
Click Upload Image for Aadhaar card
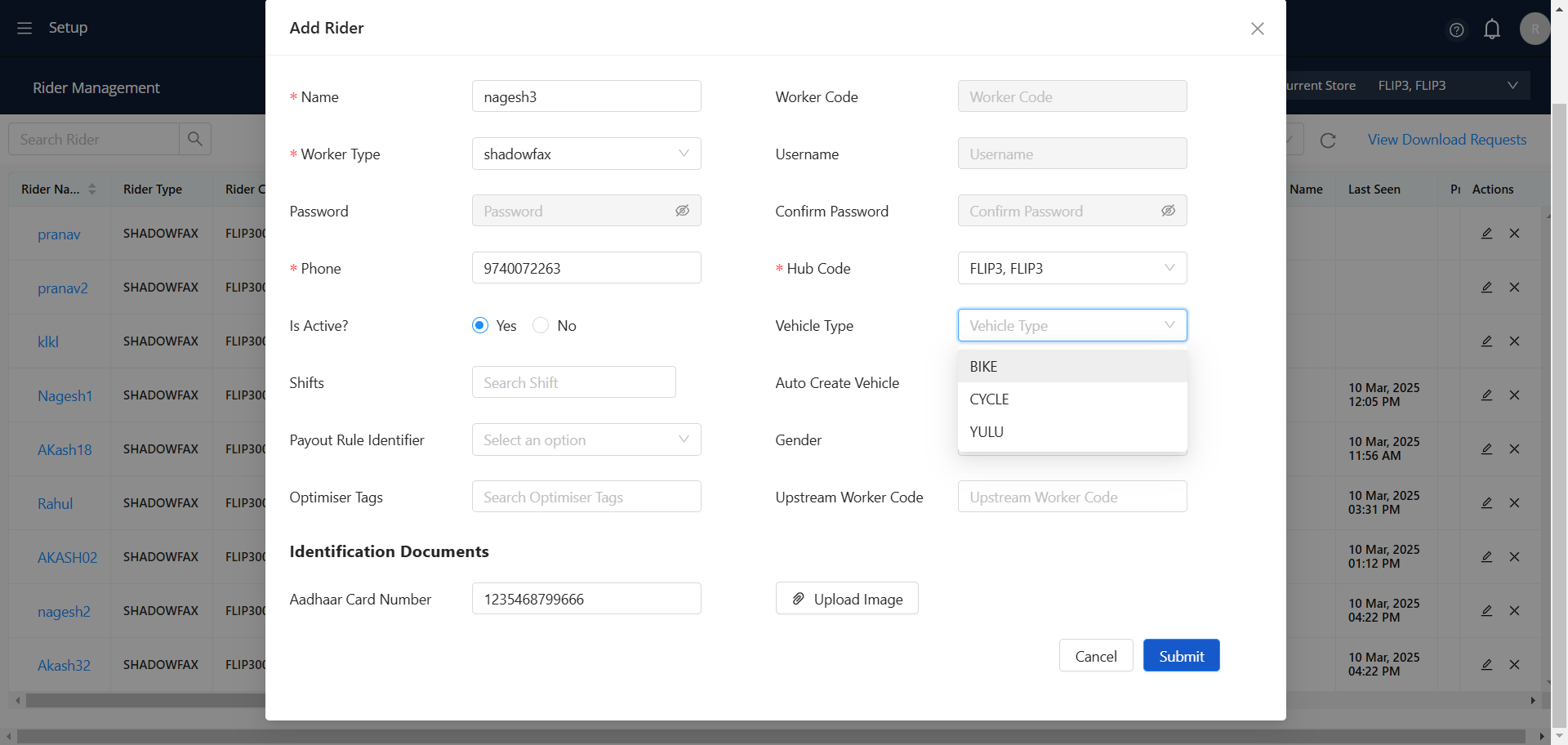pos(847,599)
